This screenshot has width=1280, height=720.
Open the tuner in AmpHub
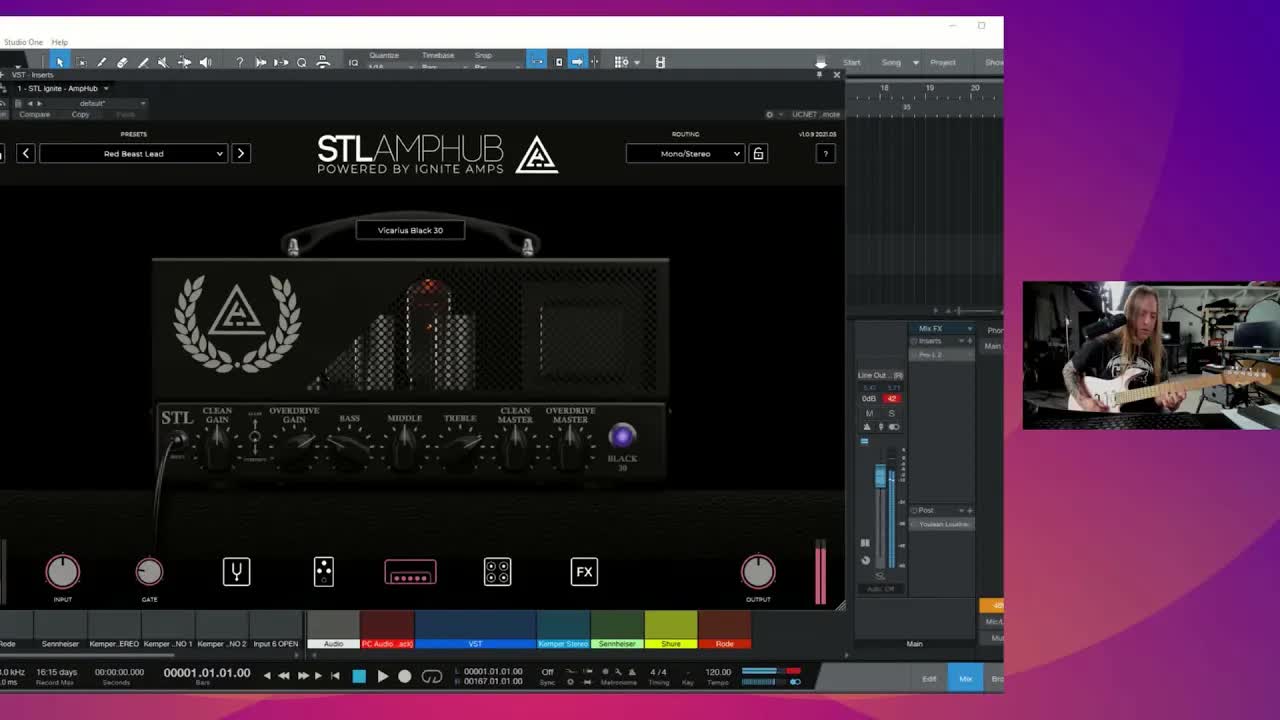(236, 572)
